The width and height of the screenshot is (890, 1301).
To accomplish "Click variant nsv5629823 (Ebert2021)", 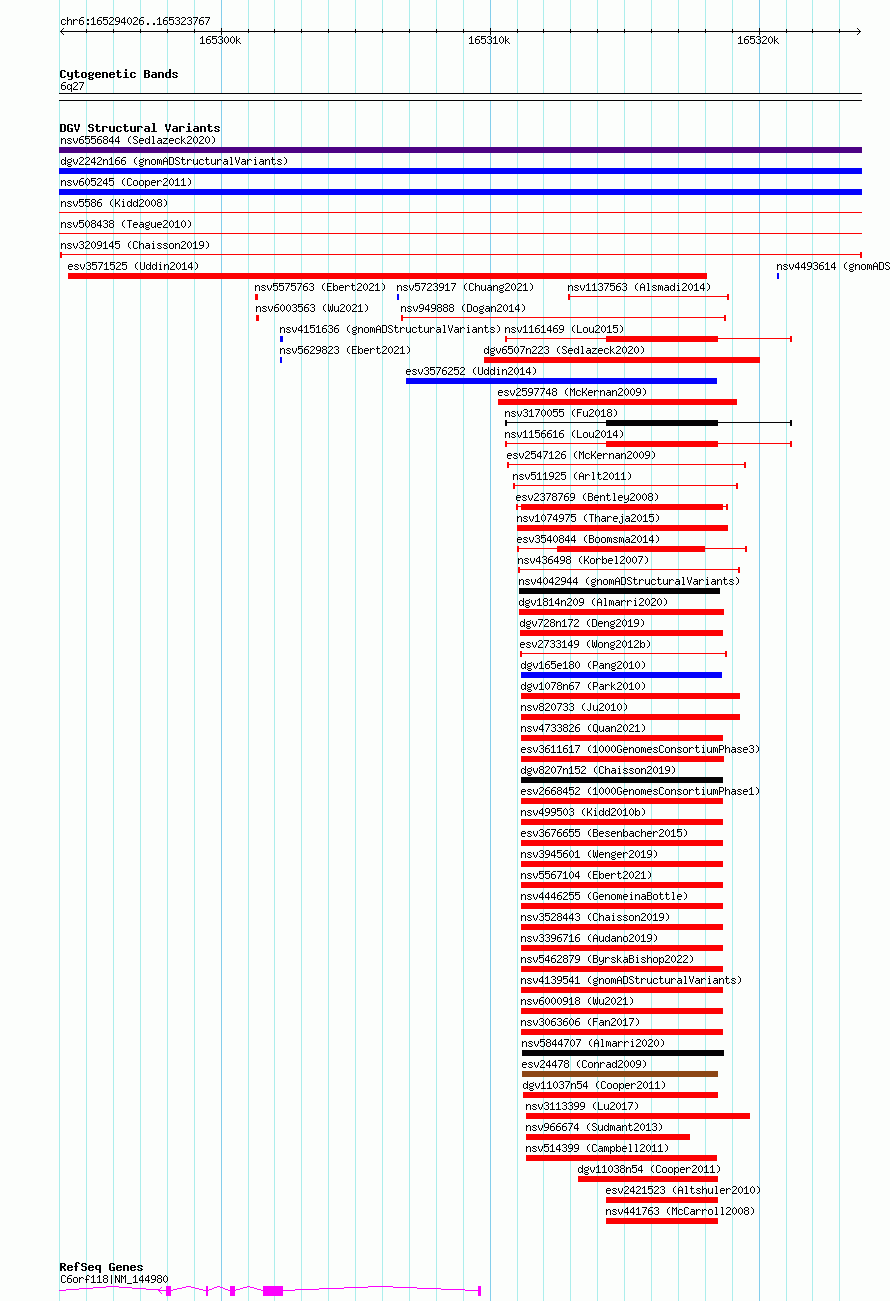I will (x=345, y=350).
